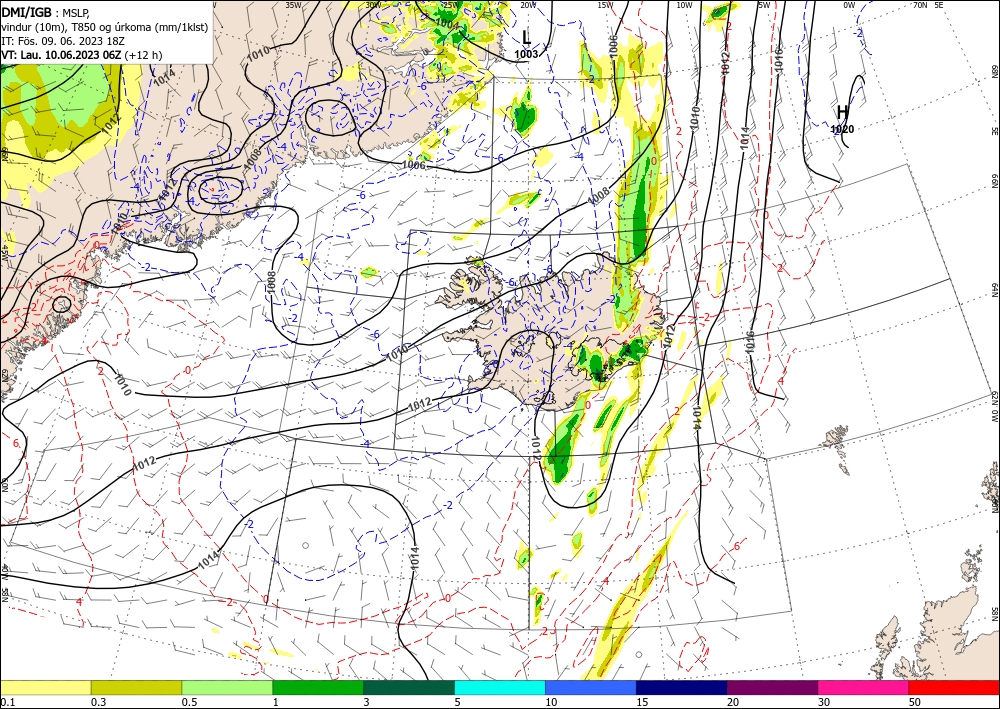Click the '15' legend value
This screenshot has height=709, width=1000.
(642, 702)
